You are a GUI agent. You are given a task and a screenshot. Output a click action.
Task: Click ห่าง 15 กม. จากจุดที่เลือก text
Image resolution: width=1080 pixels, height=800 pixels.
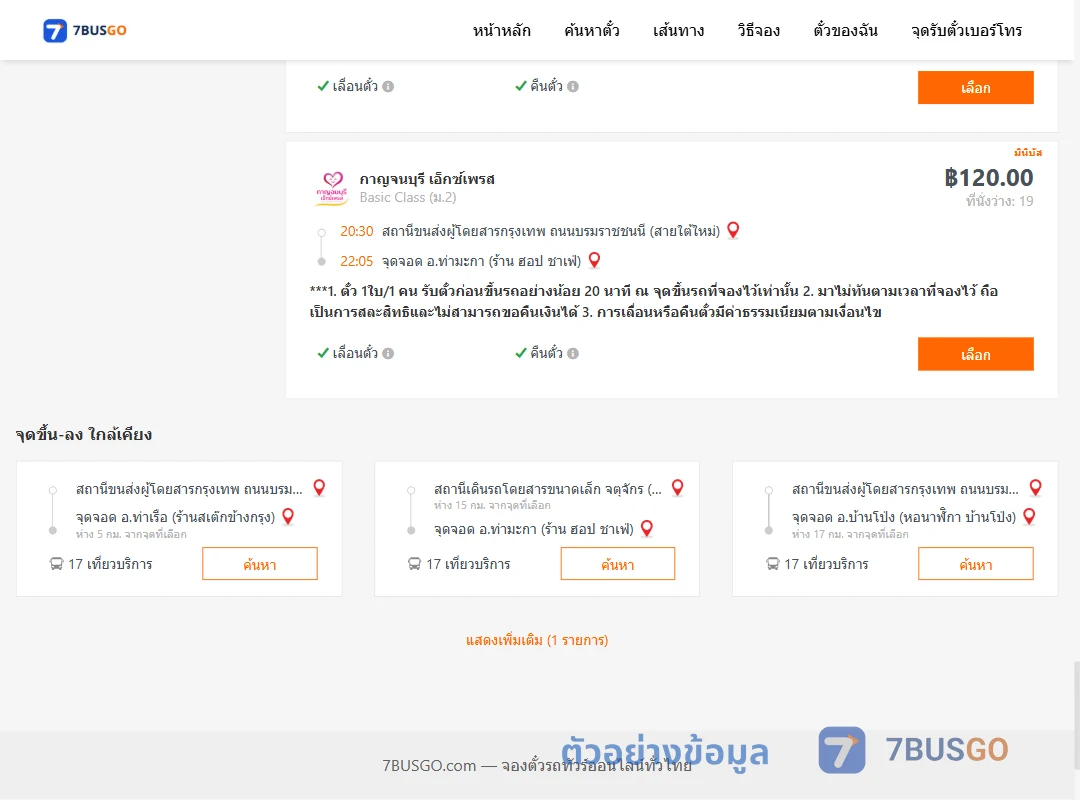[492, 505]
